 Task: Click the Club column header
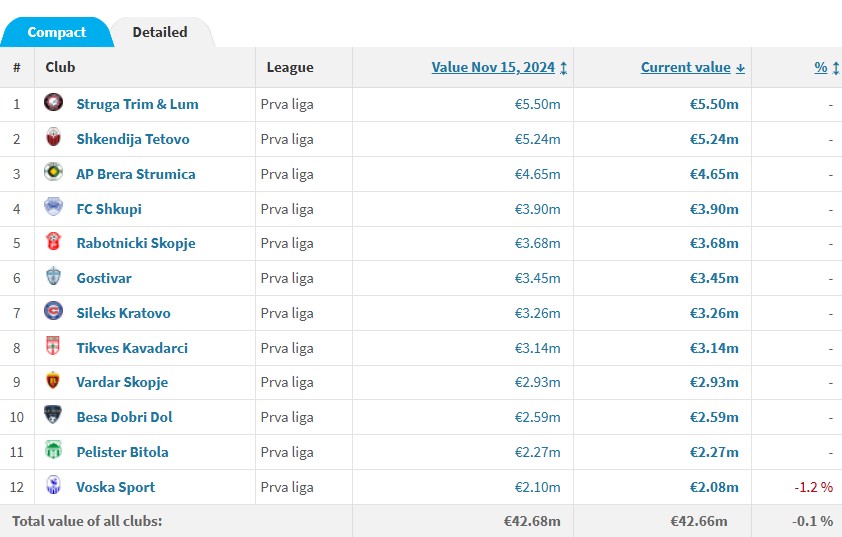point(60,67)
